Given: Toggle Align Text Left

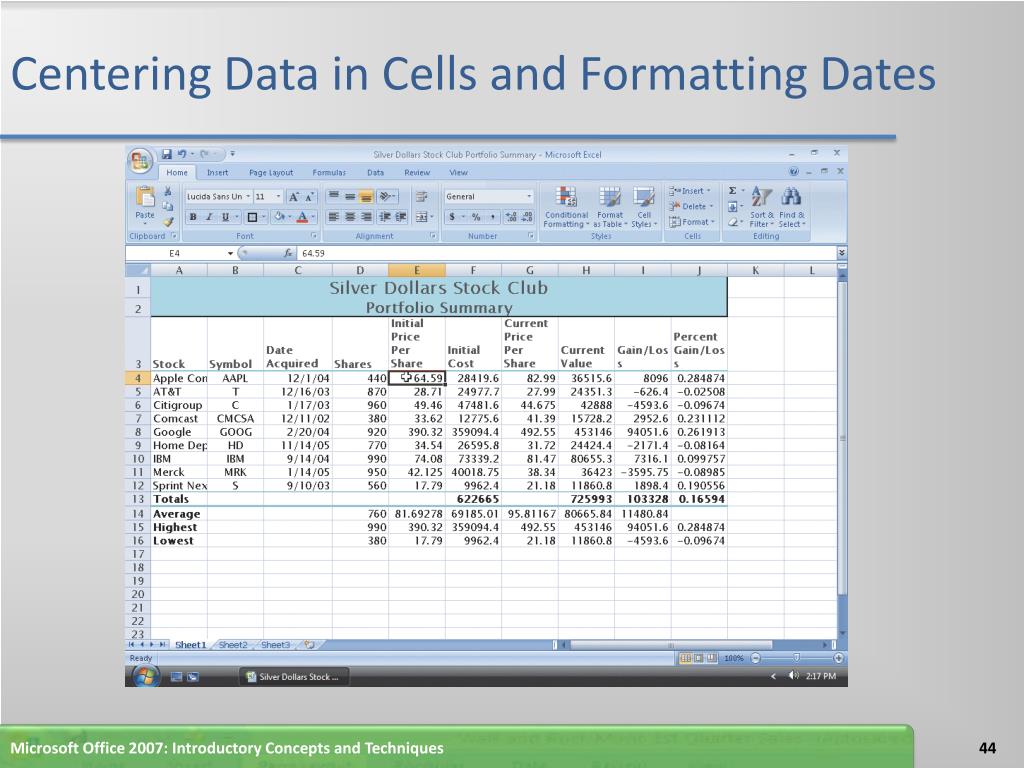Looking at the screenshot, I should [x=333, y=217].
